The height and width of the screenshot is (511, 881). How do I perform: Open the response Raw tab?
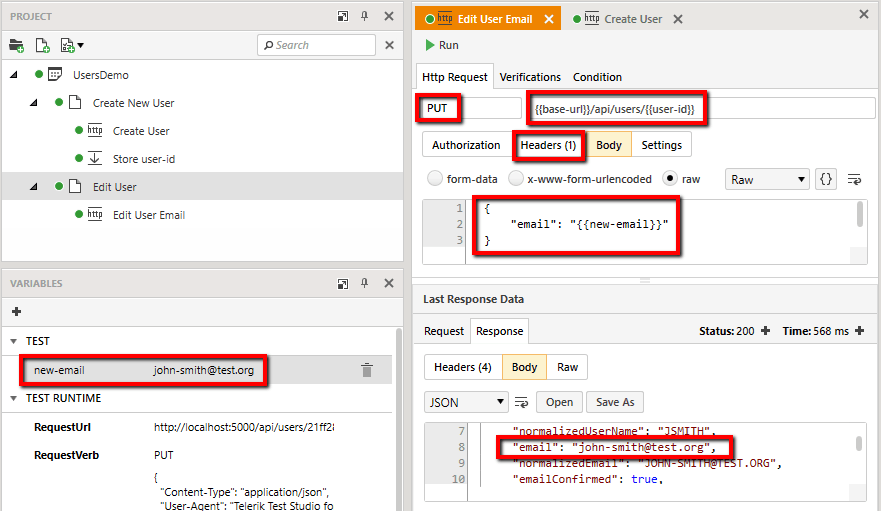pos(567,367)
